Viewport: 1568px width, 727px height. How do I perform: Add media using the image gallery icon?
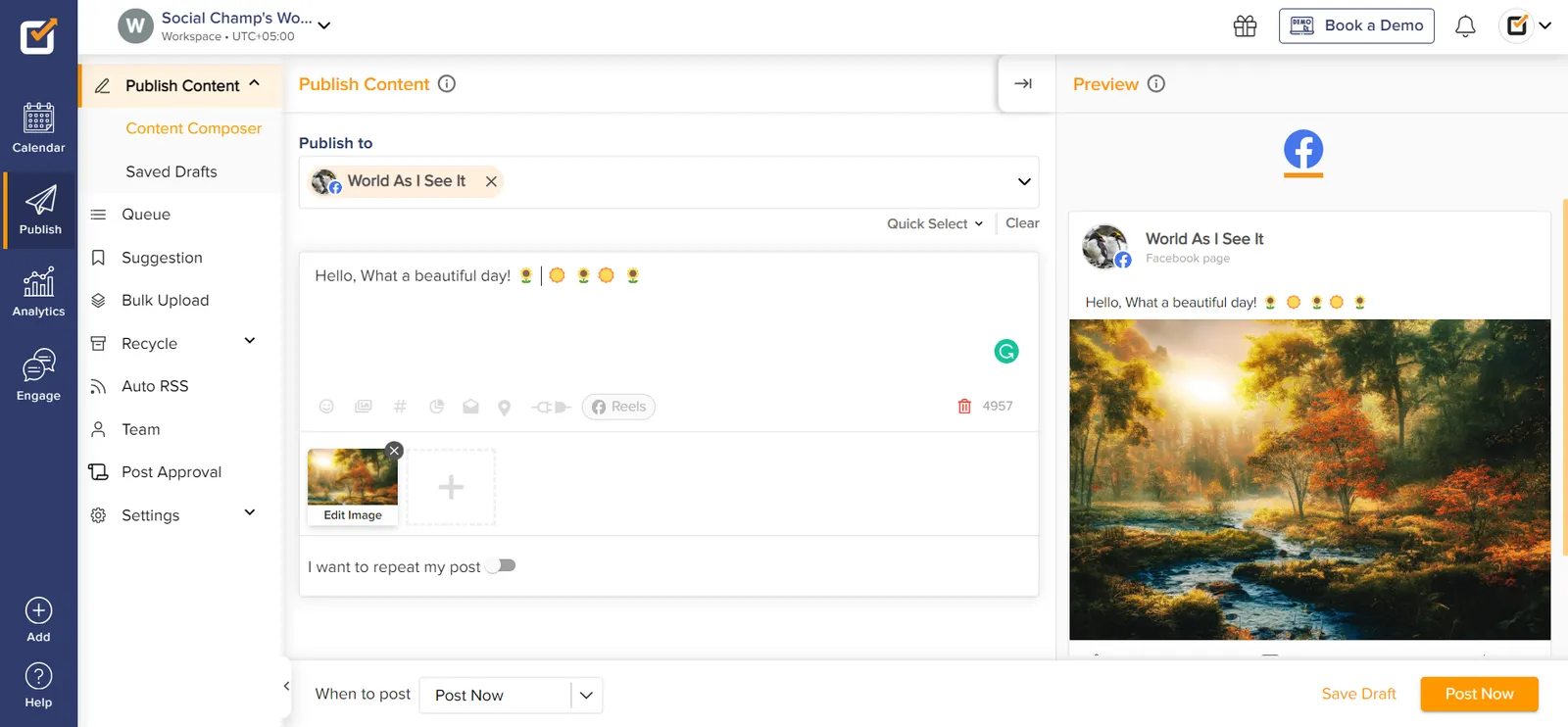click(x=364, y=407)
